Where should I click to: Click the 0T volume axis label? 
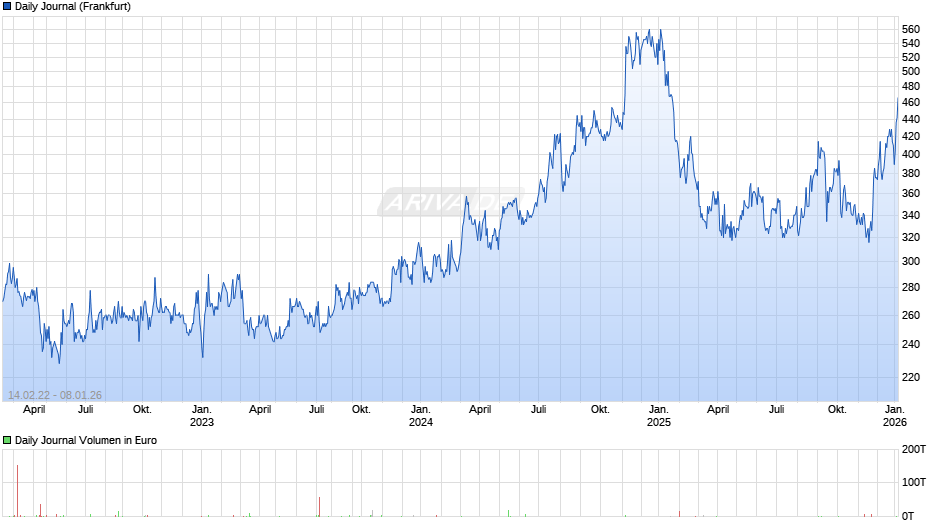[x=908, y=516]
